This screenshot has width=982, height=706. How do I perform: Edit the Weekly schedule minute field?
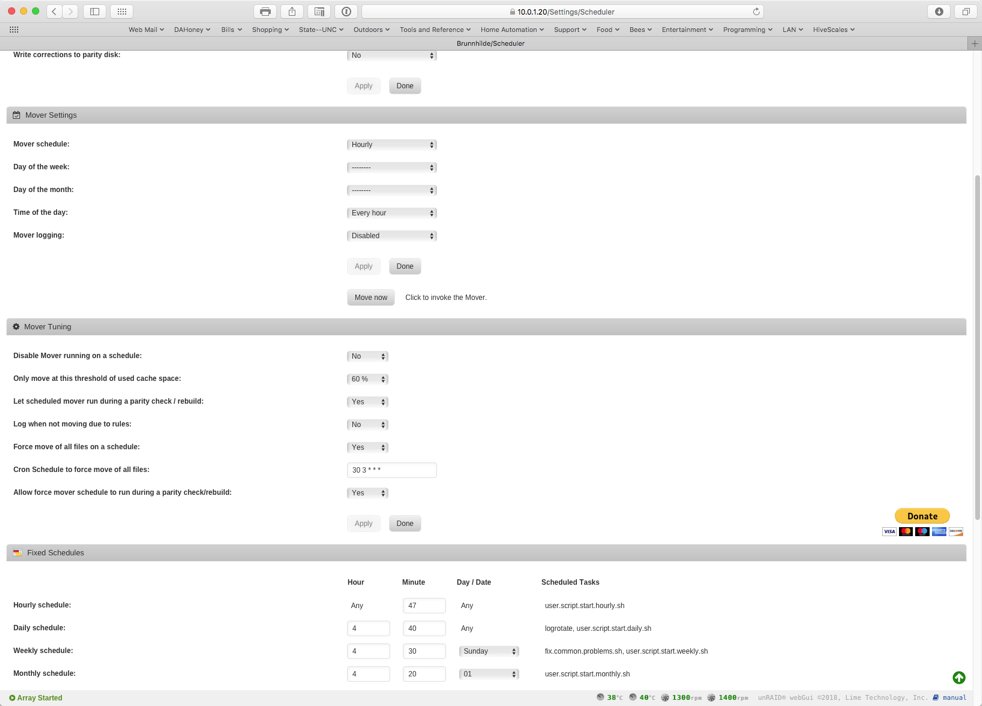coord(424,651)
